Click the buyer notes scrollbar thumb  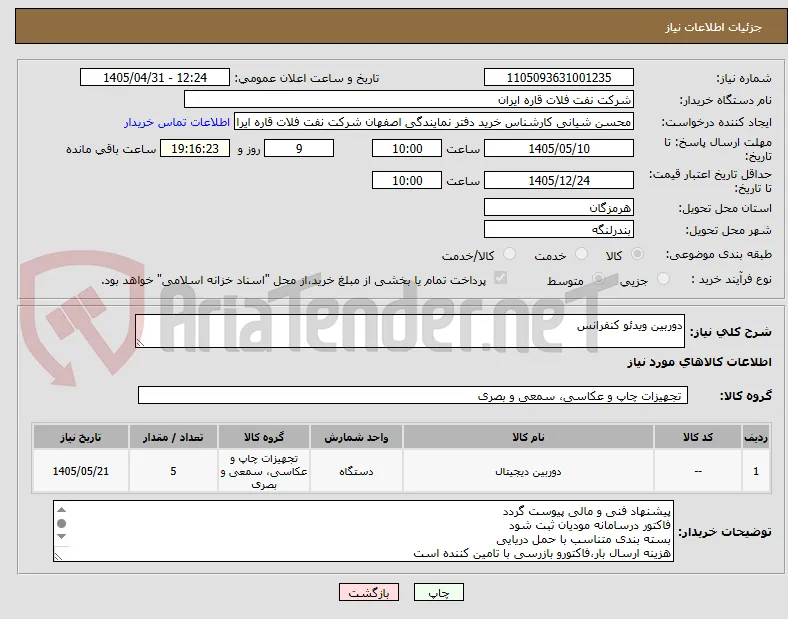pyautogui.click(x=61, y=524)
